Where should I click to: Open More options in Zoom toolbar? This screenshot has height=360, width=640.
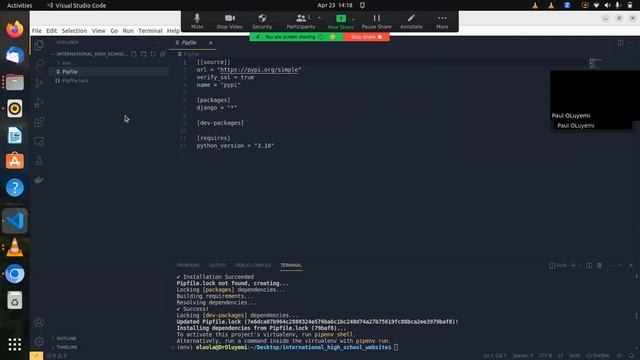click(x=442, y=21)
